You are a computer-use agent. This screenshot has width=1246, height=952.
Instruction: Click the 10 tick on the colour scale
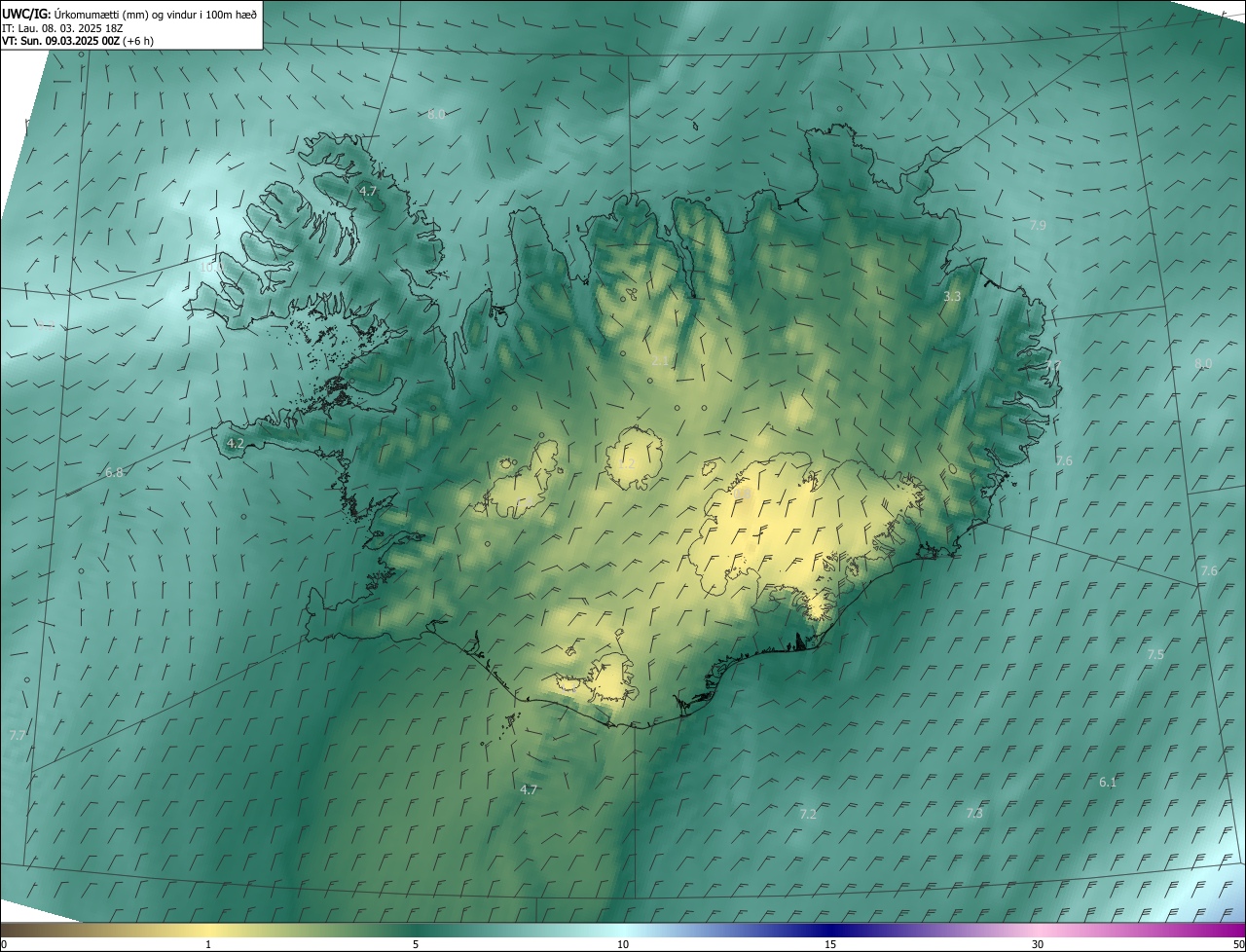pos(623,944)
